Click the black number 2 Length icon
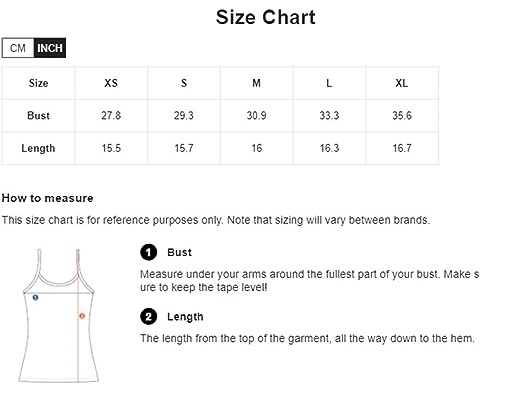The image size is (522, 396). tap(148, 316)
